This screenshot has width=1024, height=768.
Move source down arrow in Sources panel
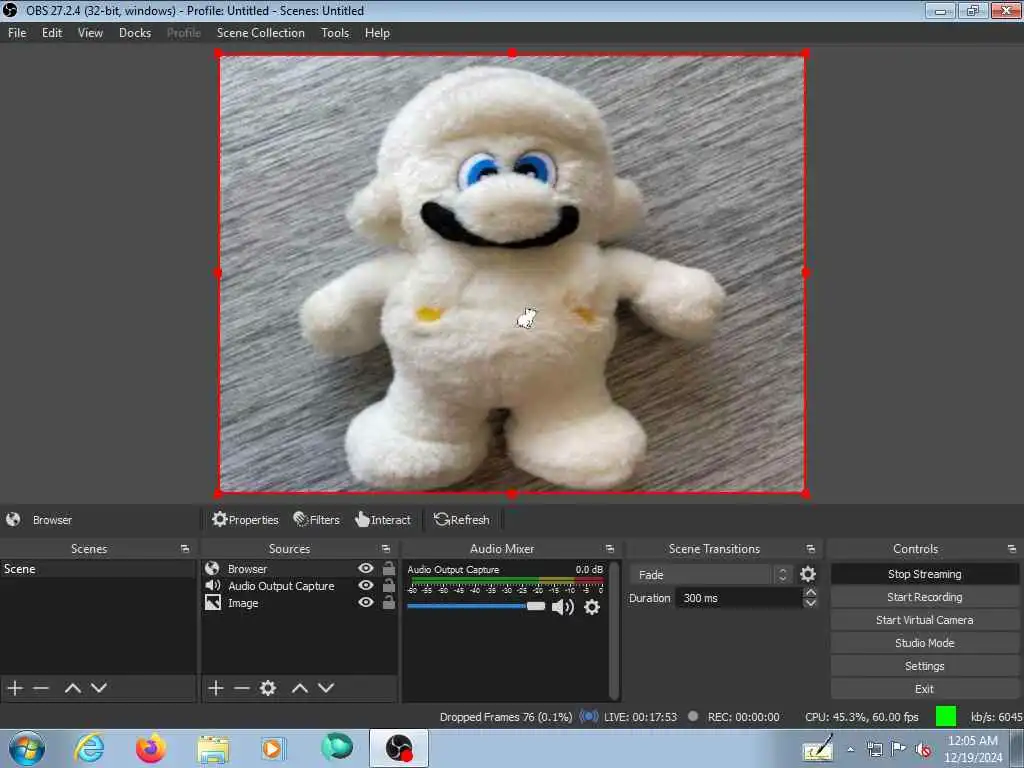326,688
